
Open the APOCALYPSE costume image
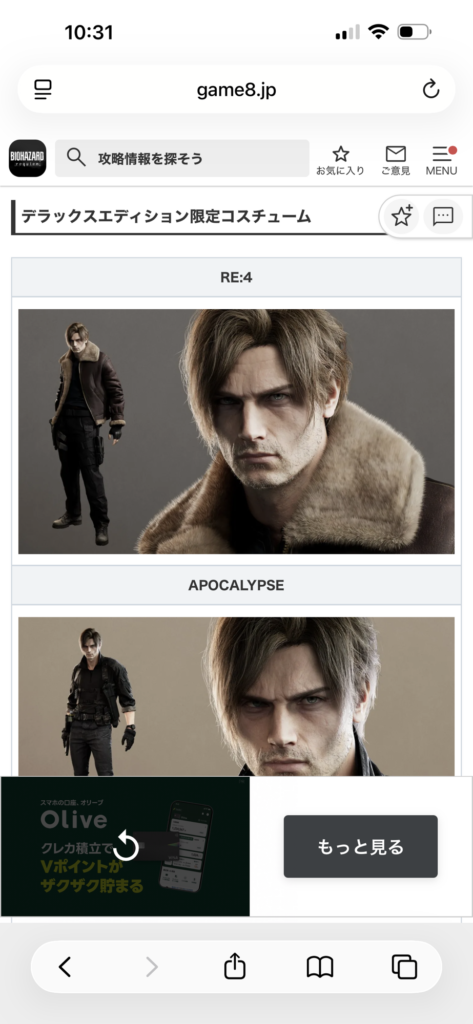pos(236,697)
